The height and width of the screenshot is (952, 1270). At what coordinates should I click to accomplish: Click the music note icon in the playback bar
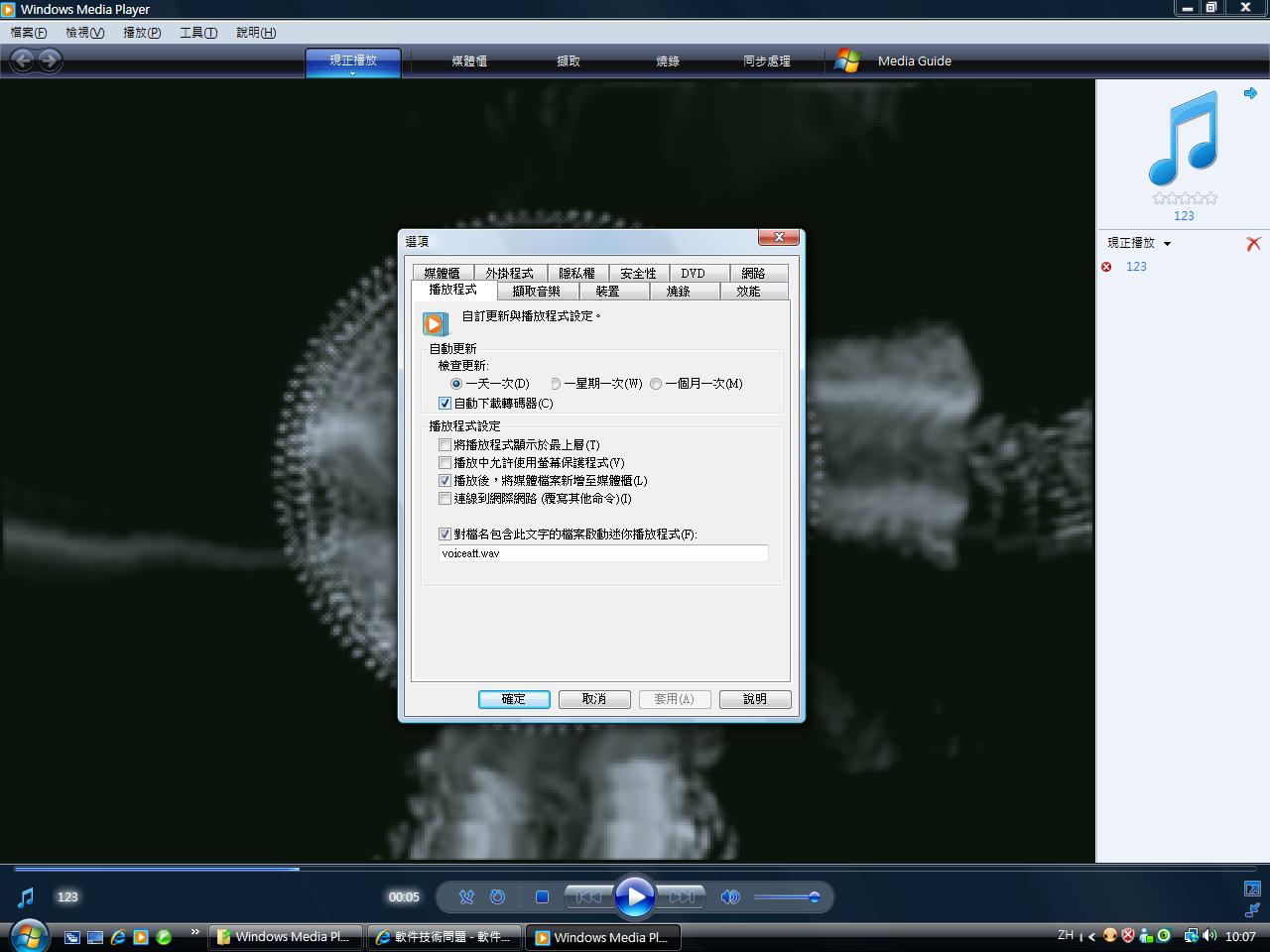click(x=26, y=897)
